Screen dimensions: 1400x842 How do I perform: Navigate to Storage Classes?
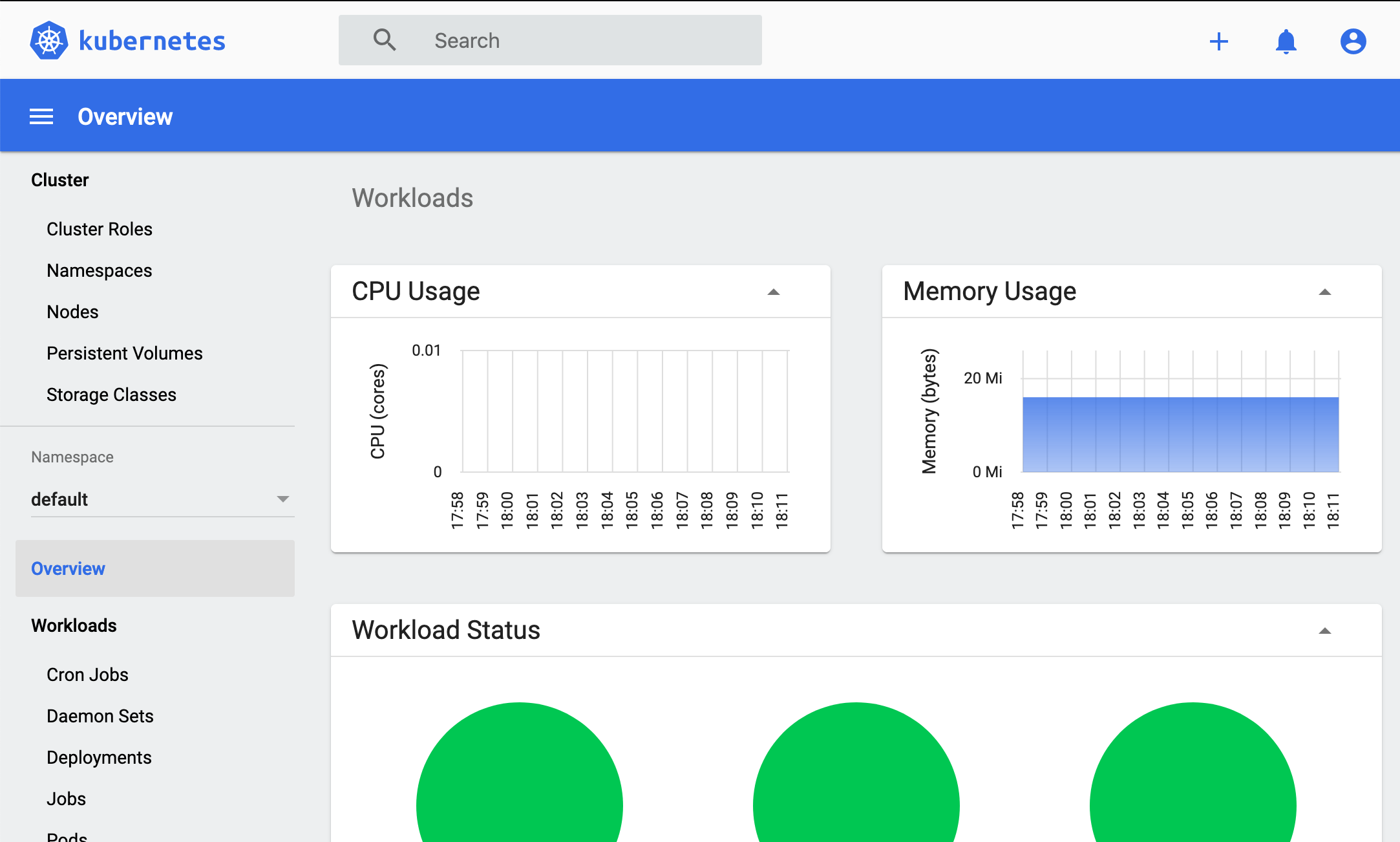(111, 394)
